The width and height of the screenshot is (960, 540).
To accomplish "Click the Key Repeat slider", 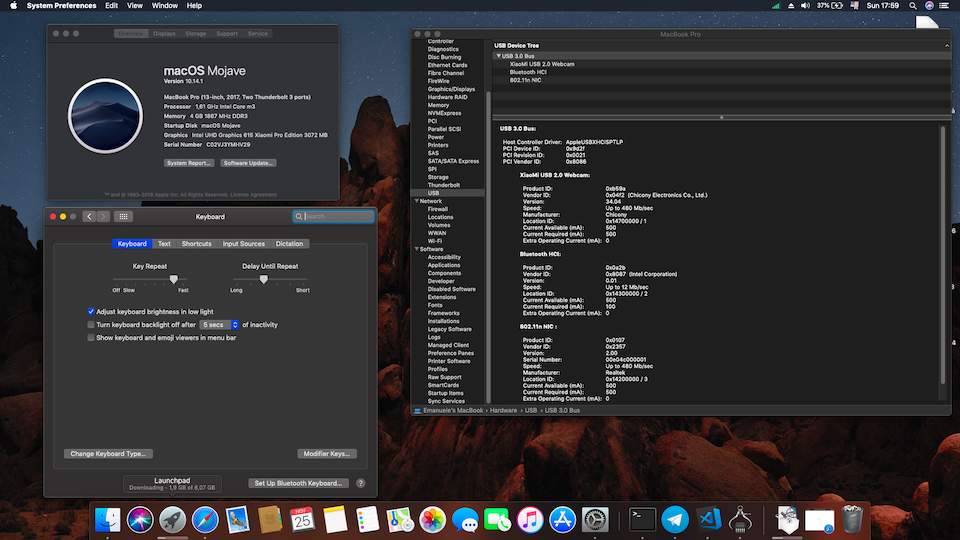I will [x=173, y=280].
